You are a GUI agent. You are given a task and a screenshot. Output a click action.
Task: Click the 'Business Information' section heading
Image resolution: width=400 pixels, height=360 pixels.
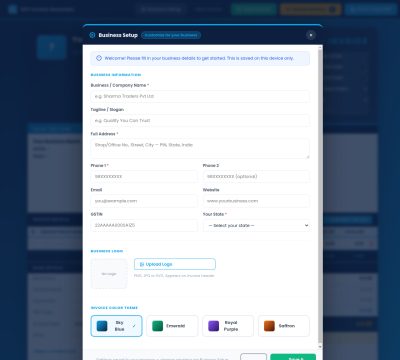click(116, 75)
